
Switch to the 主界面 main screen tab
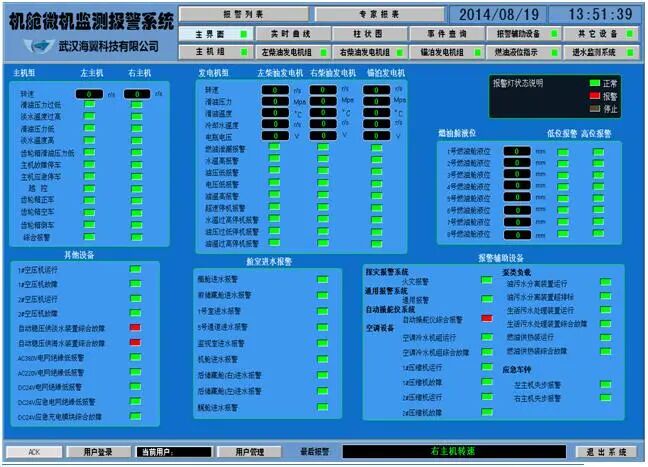click(215, 34)
